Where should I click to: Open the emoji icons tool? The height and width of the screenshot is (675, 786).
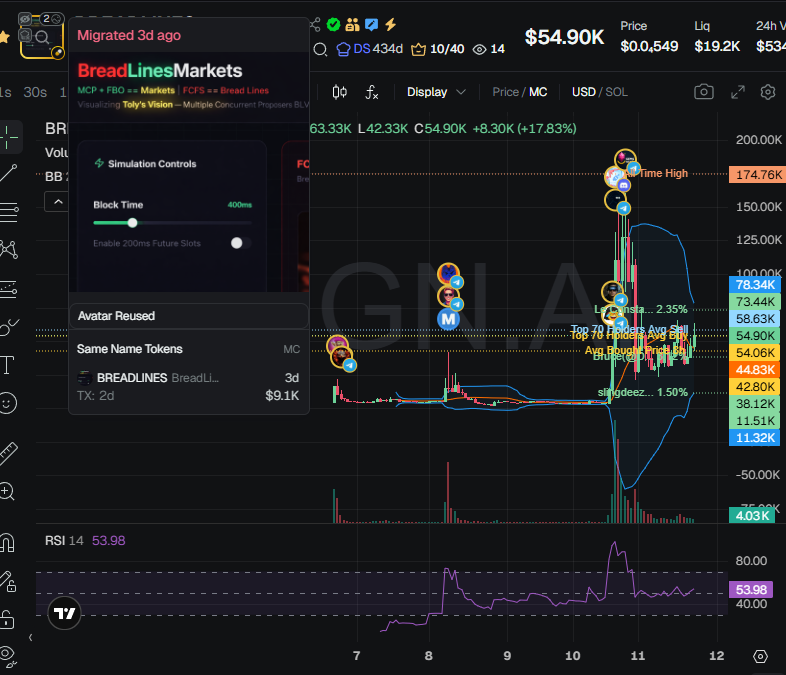pyautogui.click(x=8, y=403)
